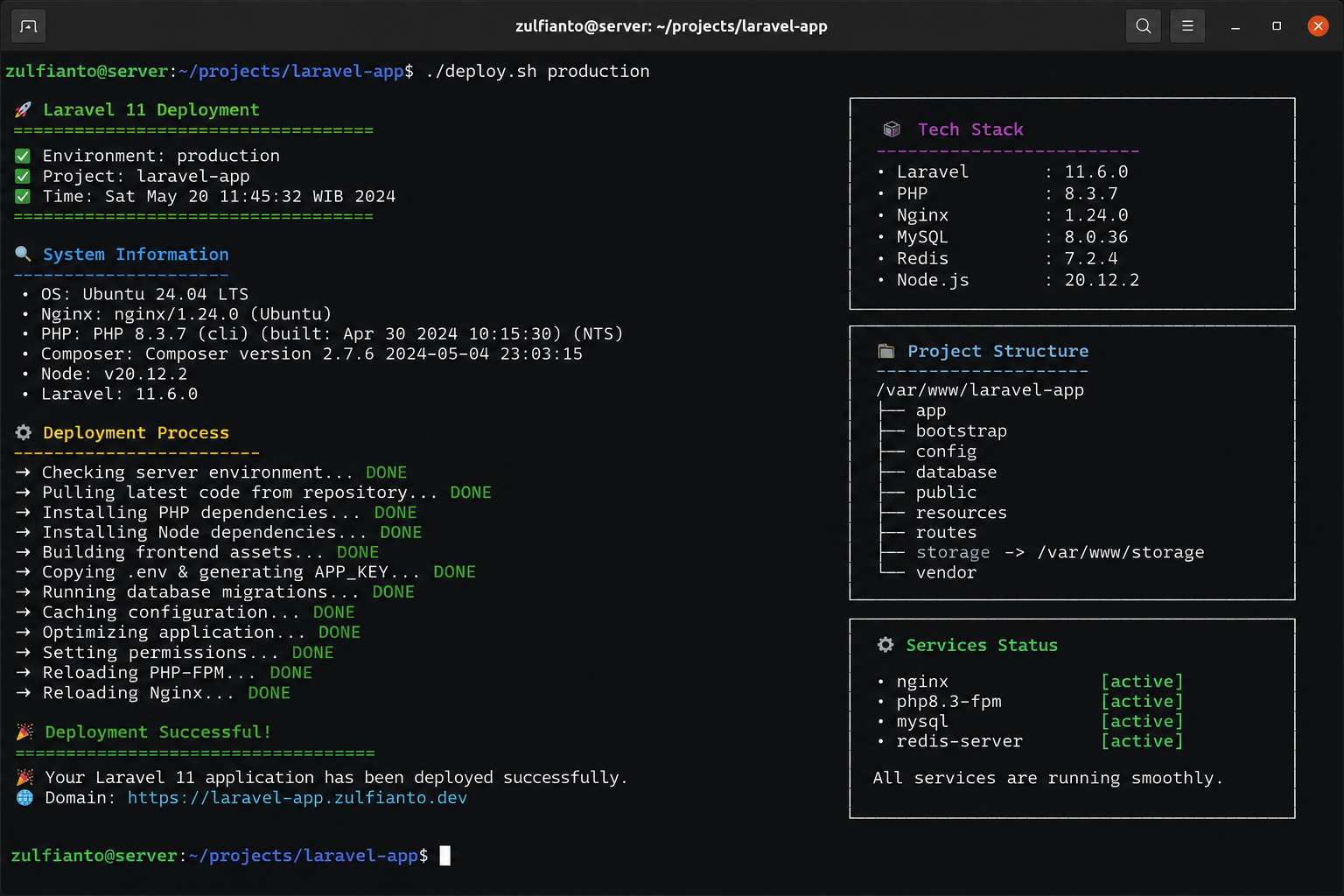Click the 'Nginx: nginx/1.24.0 (Ubuntu)' line
This screenshot has height=896, width=1344.
[186, 313]
